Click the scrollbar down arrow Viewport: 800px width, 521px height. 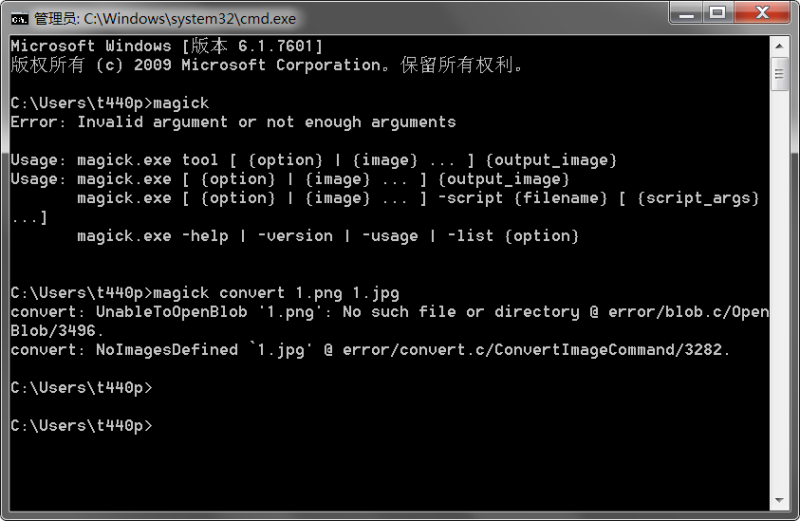tap(779, 501)
